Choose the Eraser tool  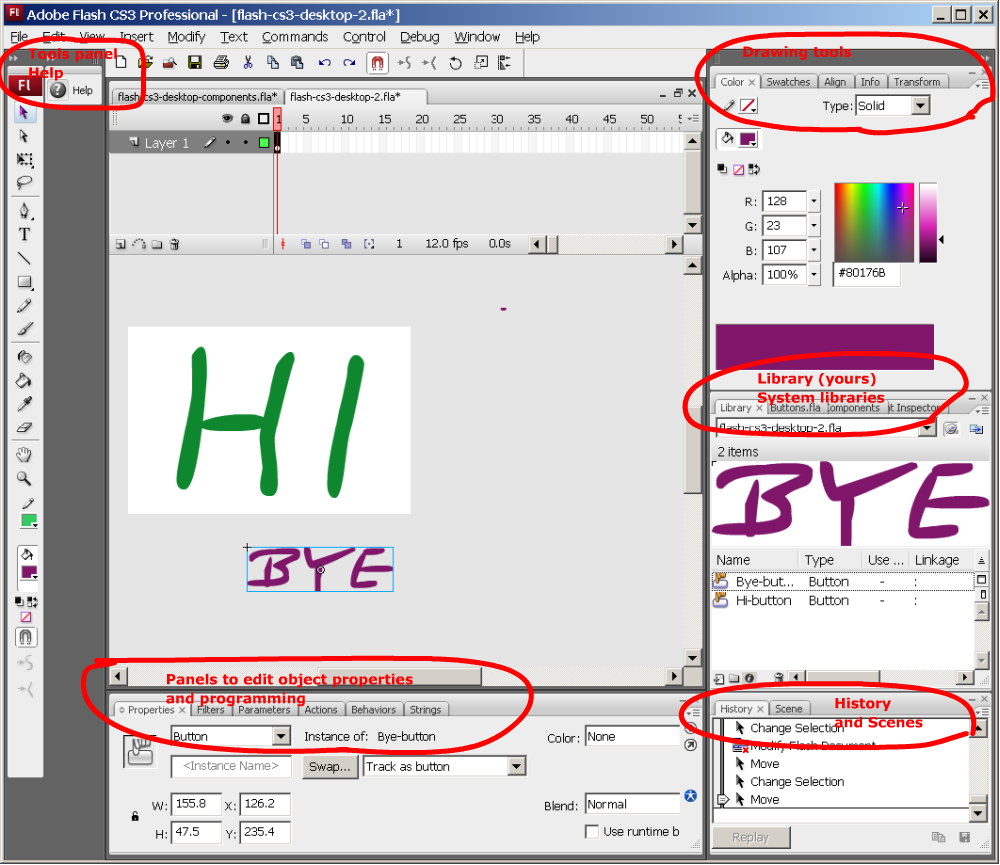pyautogui.click(x=25, y=427)
